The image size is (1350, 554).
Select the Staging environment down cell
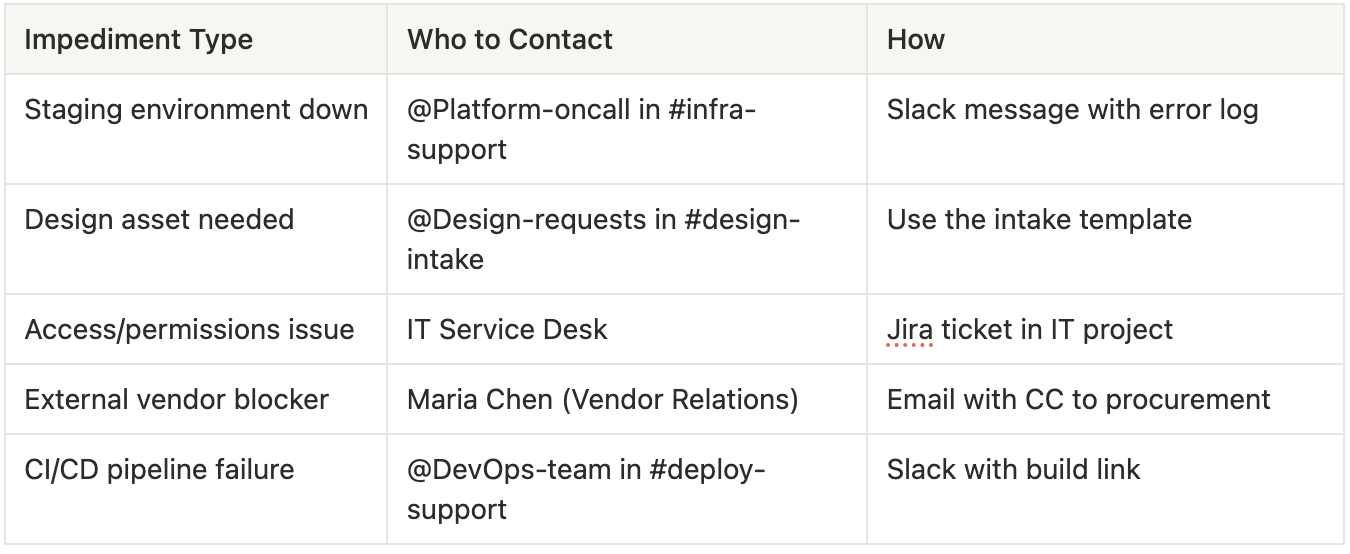[x=196, y=129]
